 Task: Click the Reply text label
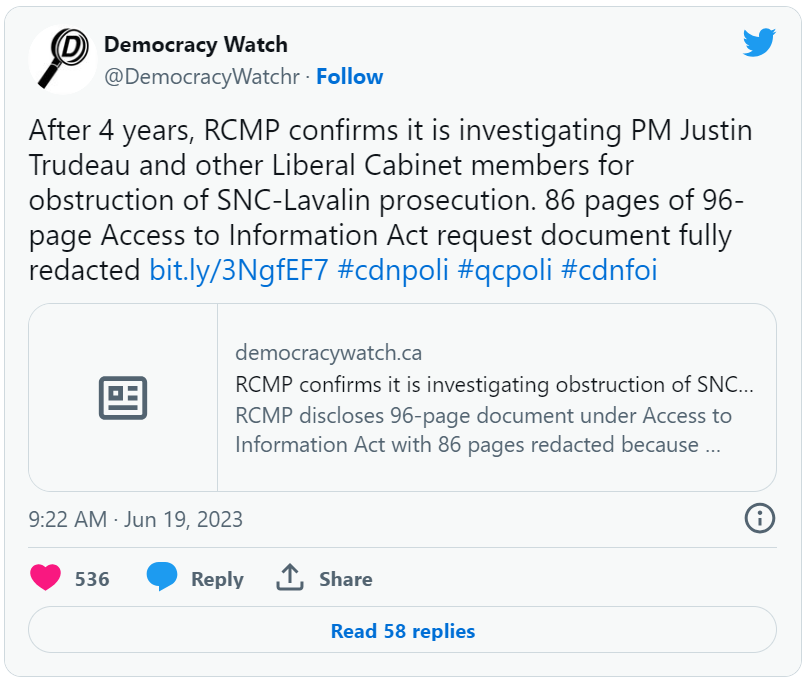[217, 579]
